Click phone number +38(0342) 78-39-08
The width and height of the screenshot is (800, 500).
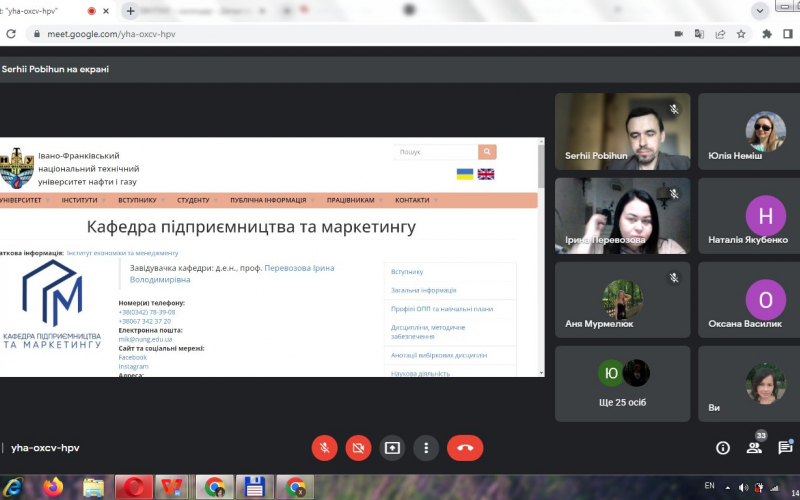pos(146,312)
